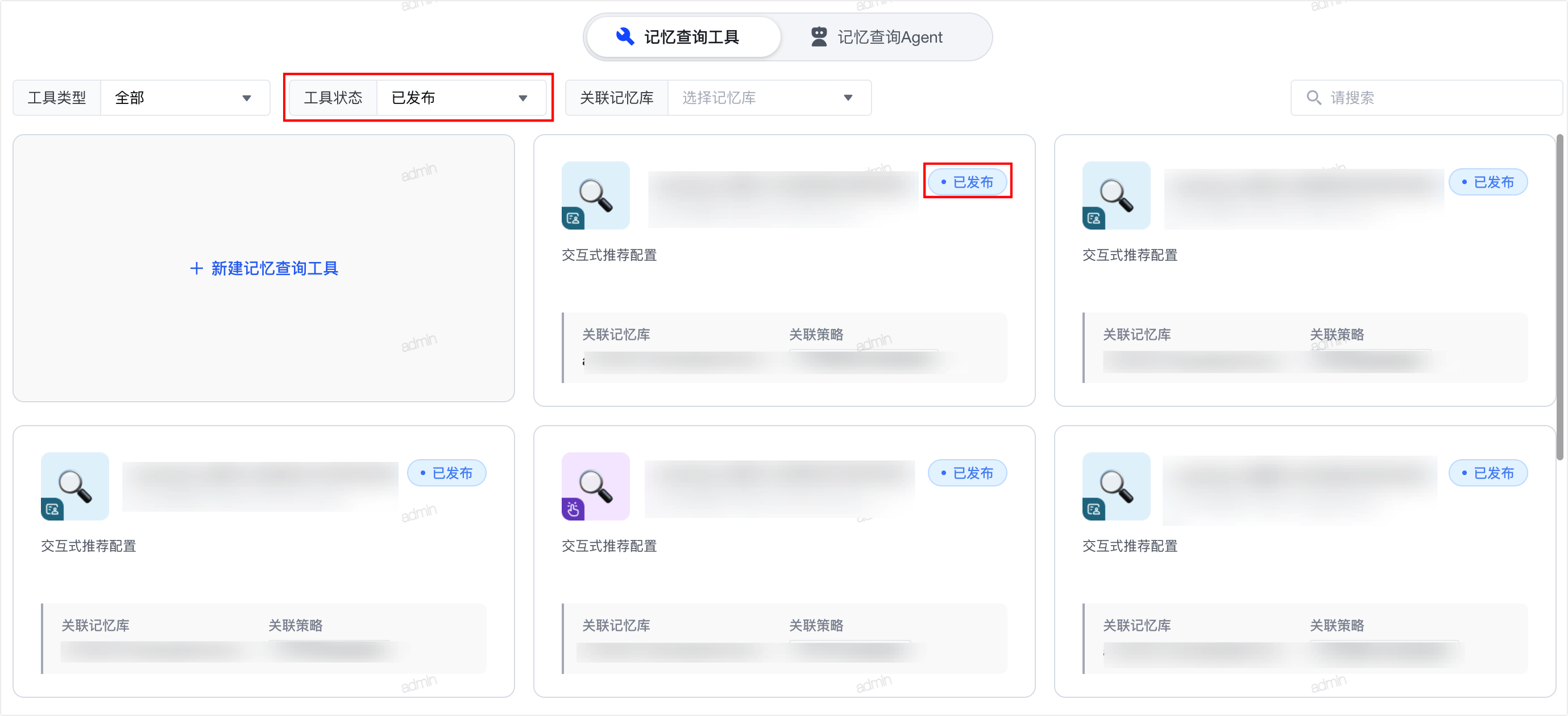Click 关联策略 label on top-middle card
This screenshot has width=1568, height=716.
pyautogui.click(x=816, y=335)
